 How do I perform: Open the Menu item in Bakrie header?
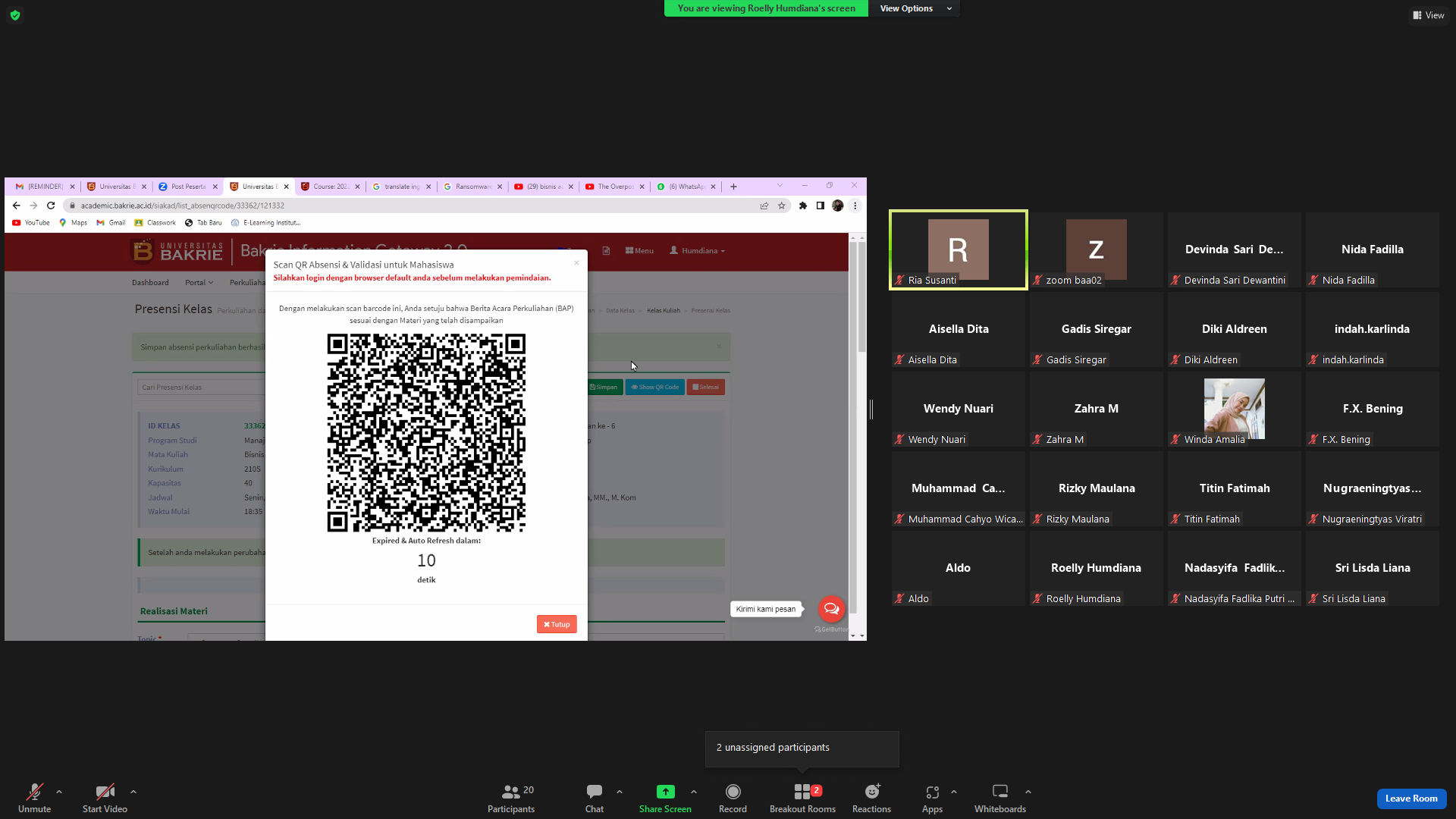pyautogui.click(x=639, y=251)
